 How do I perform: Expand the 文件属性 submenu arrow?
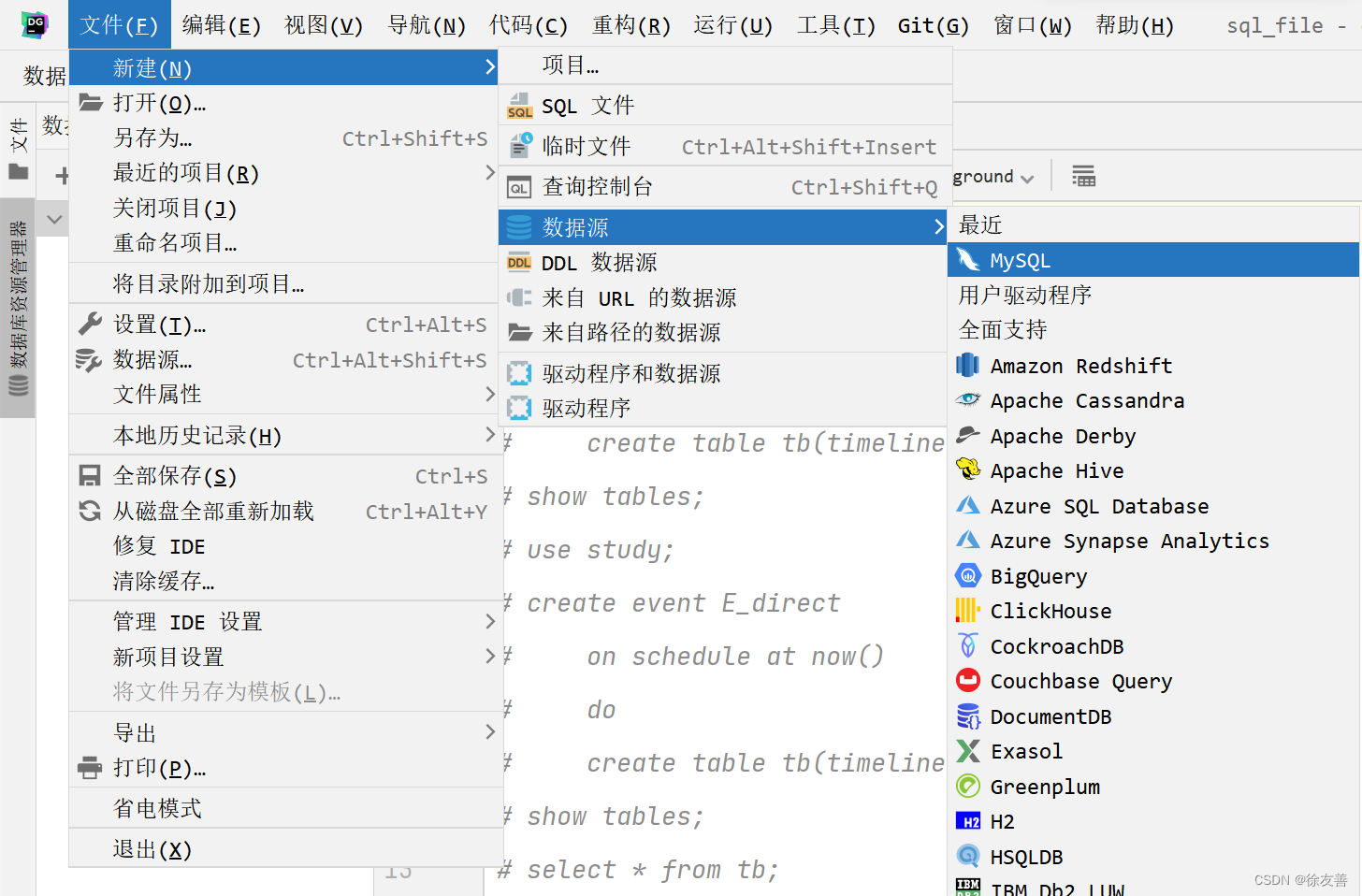[489, 394]
